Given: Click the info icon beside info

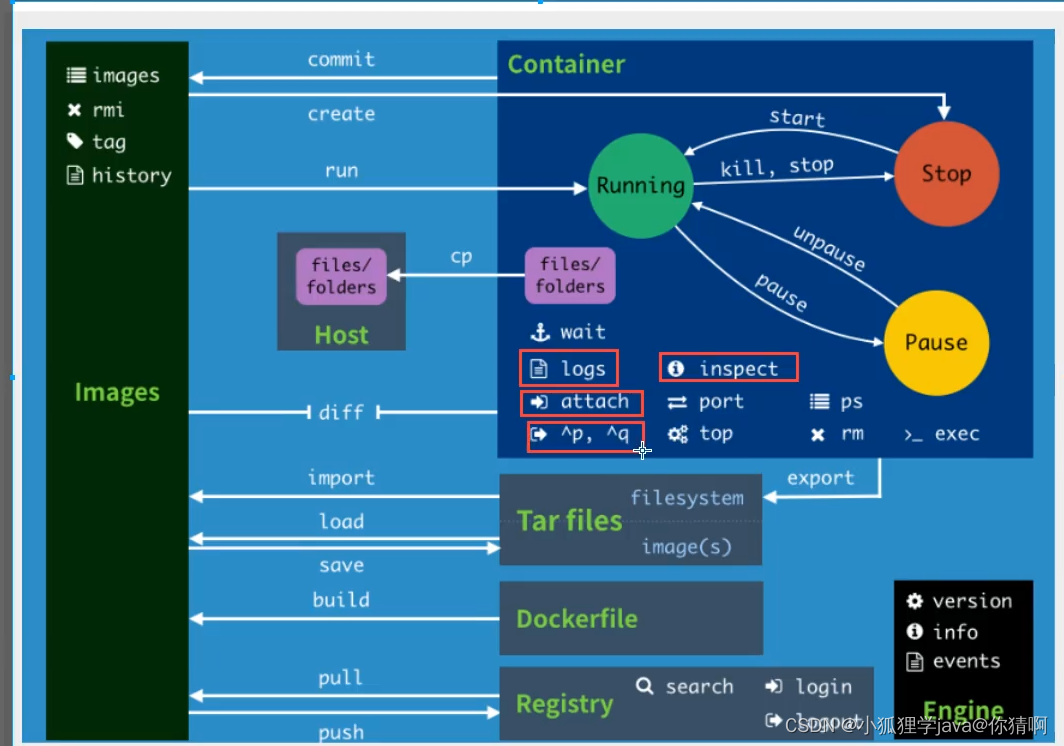Looking at the screenshot, I should (915, 631).
